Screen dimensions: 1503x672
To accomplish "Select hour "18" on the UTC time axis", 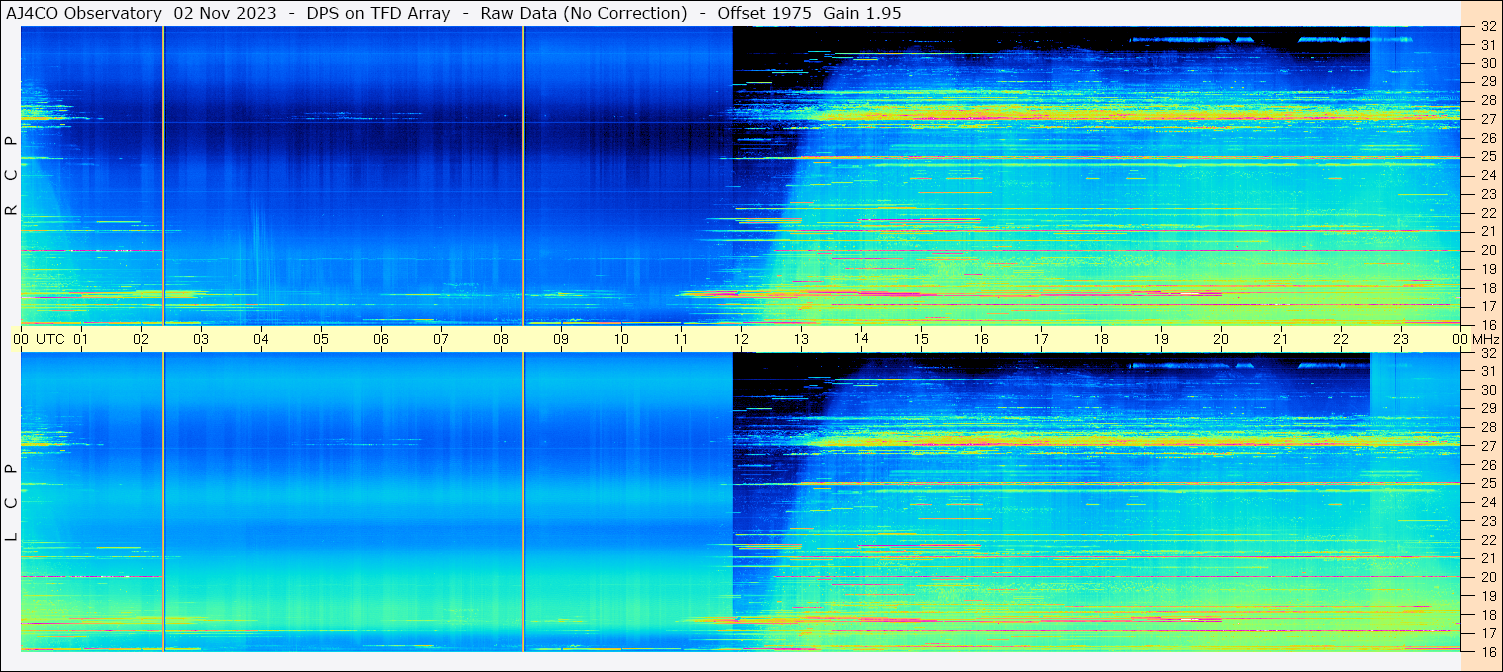I will (x=1101, y=339).
